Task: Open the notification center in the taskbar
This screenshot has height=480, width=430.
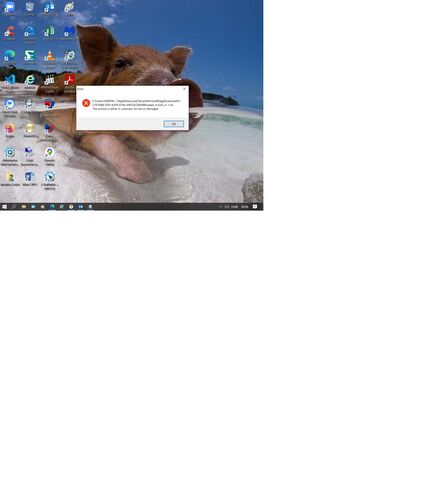Action: [x=255, y=207]
